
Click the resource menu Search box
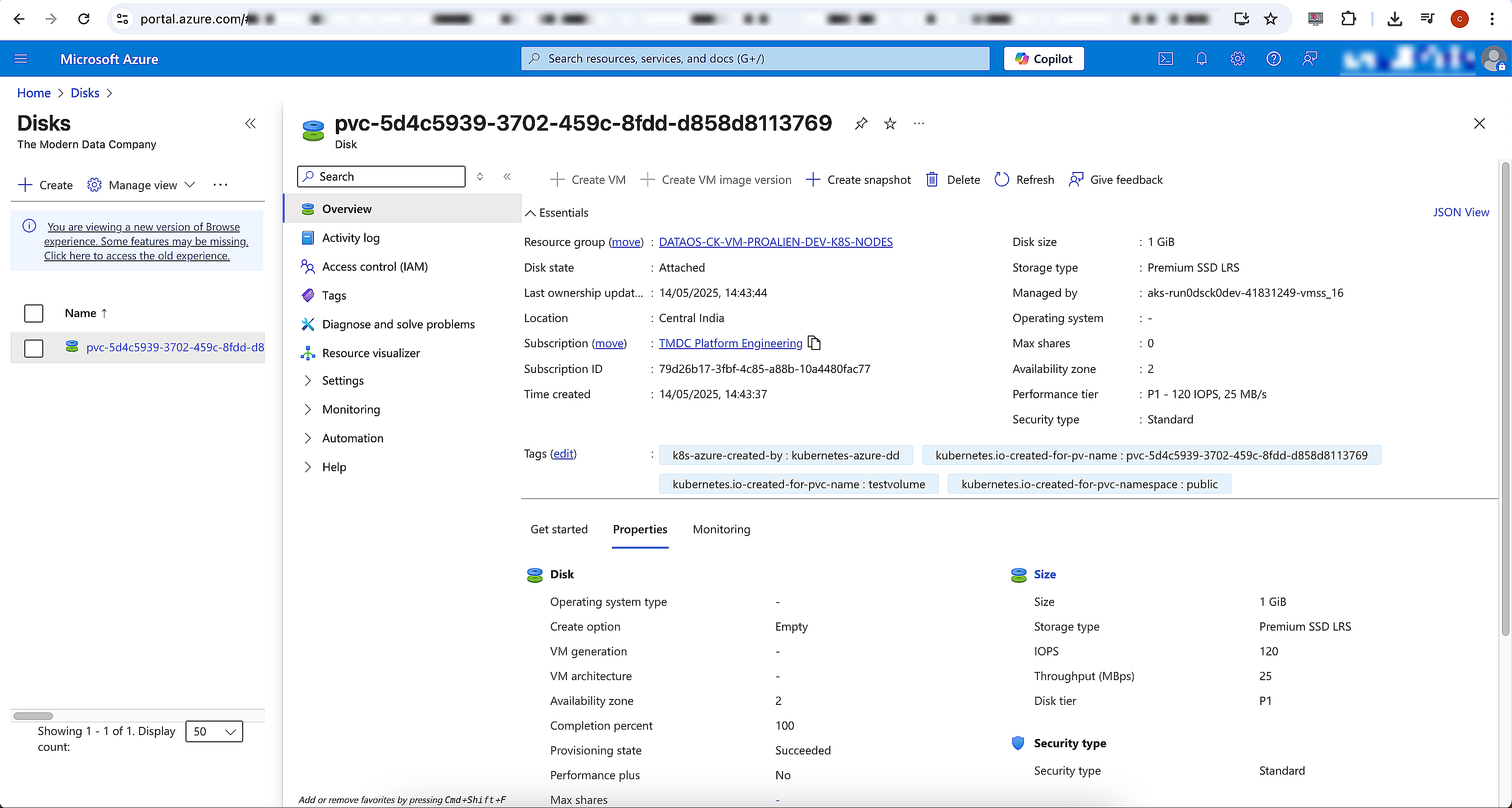(x=381, y=176)
